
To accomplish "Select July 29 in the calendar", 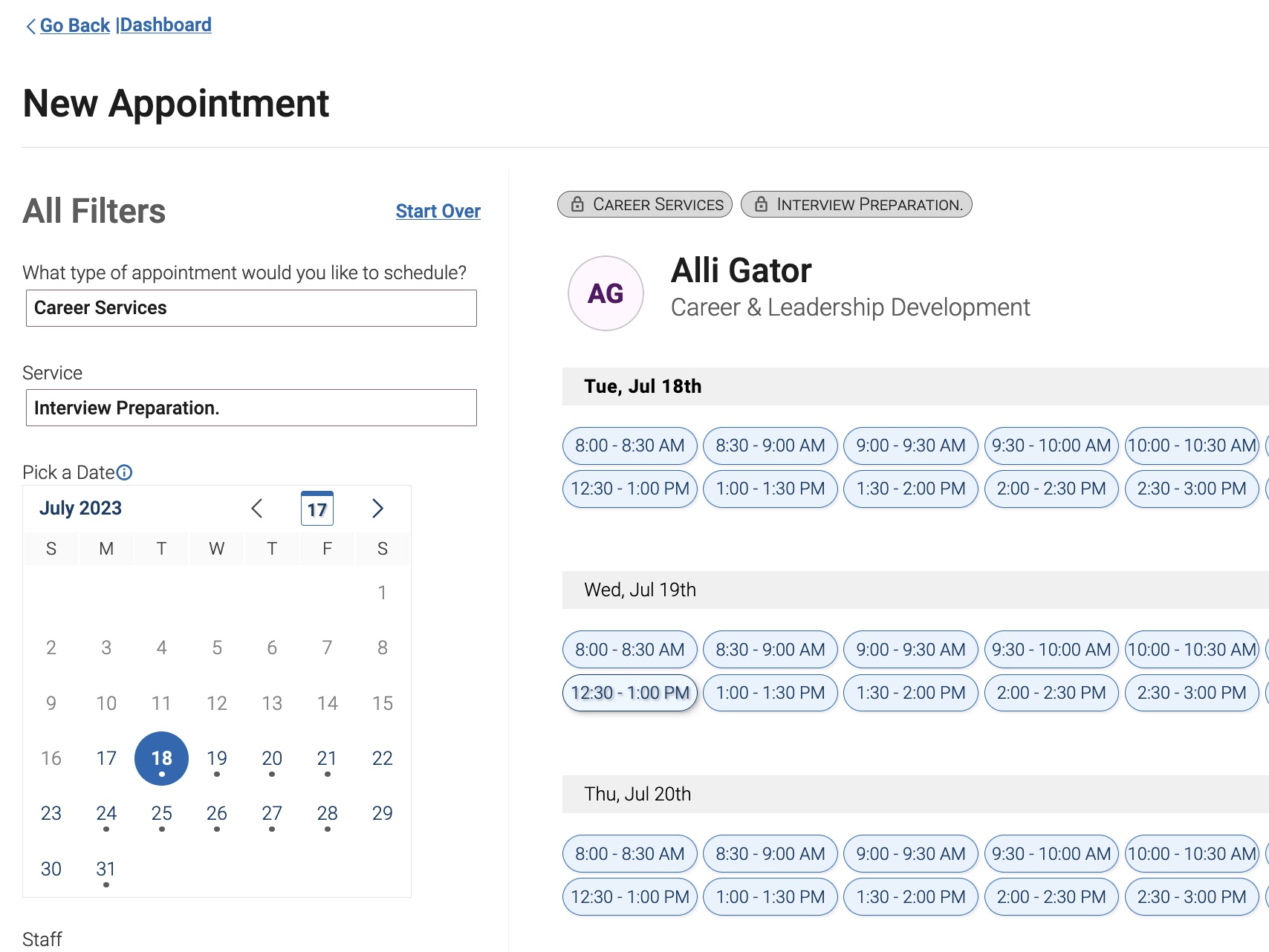I will point(383,813).
